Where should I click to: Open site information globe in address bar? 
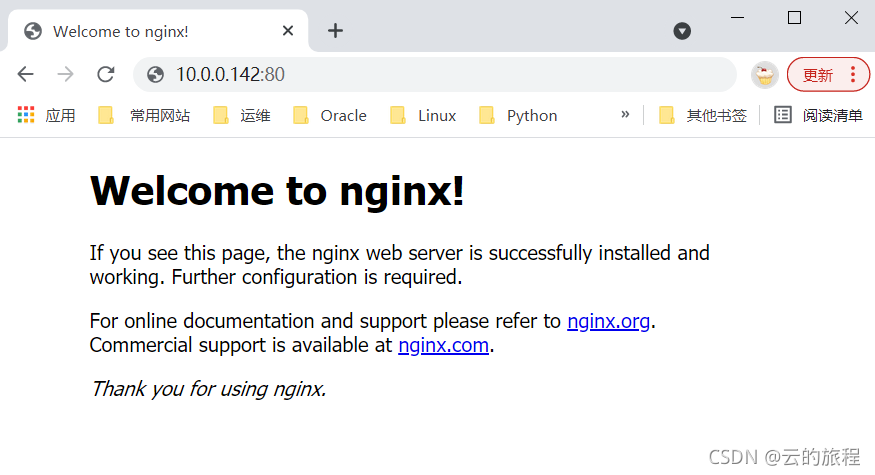(x=155, y=74)
